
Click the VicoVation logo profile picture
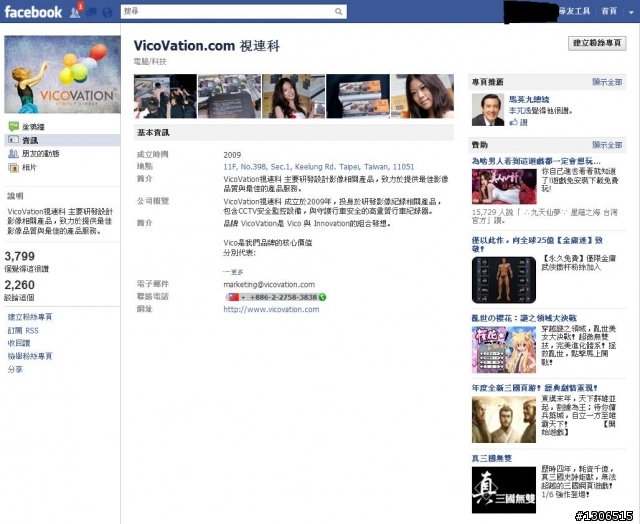pyautogui.click(x=62, y=74)
